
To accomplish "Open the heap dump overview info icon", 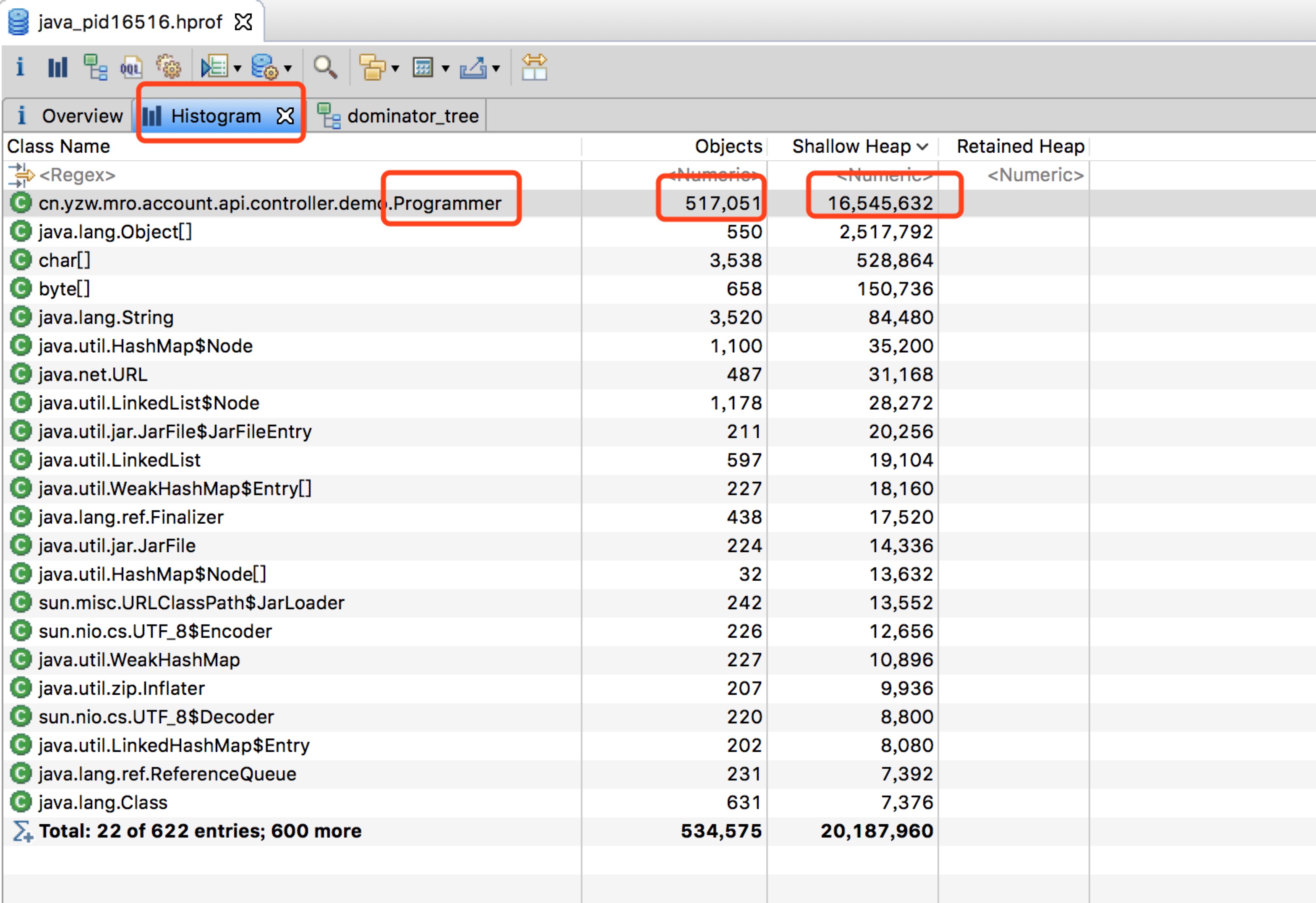I will (x=20, y=68).
